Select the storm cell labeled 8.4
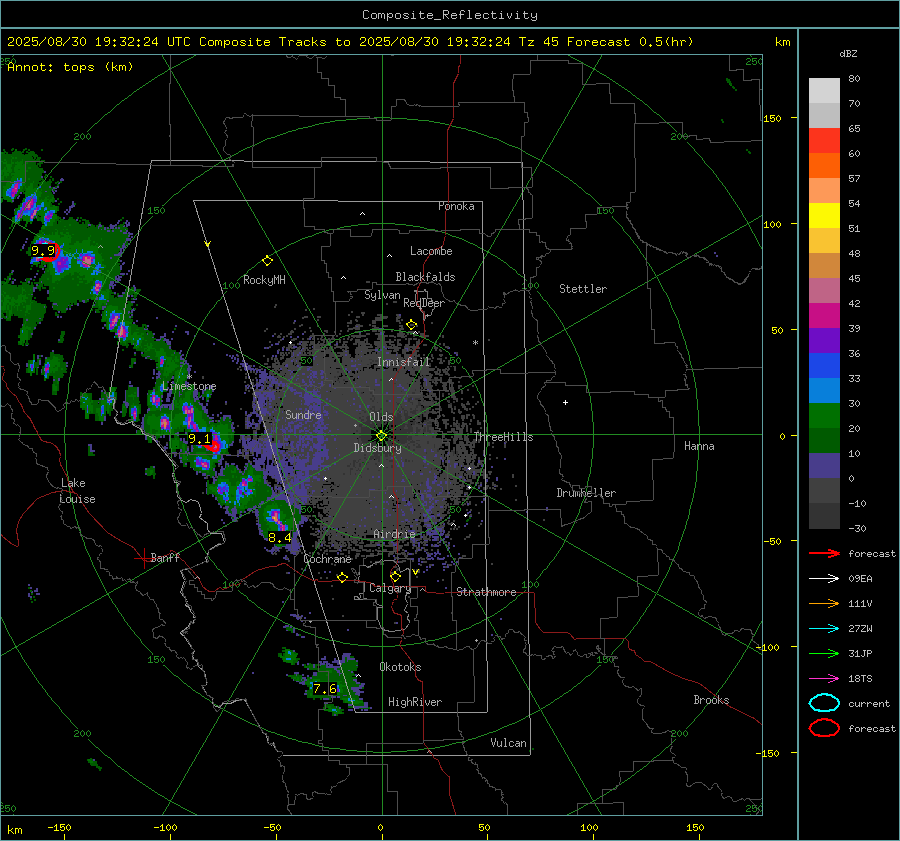The width and height of the screenshot is (900, 841). coord(280,538)
